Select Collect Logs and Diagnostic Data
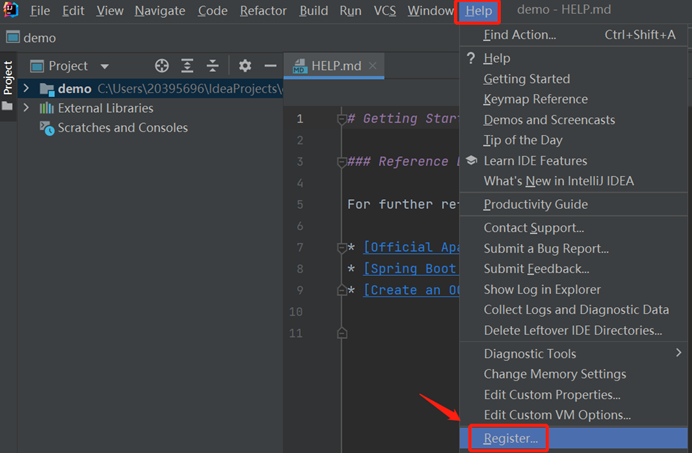Screen dimensions: 692x453 (x=574, y=310)
